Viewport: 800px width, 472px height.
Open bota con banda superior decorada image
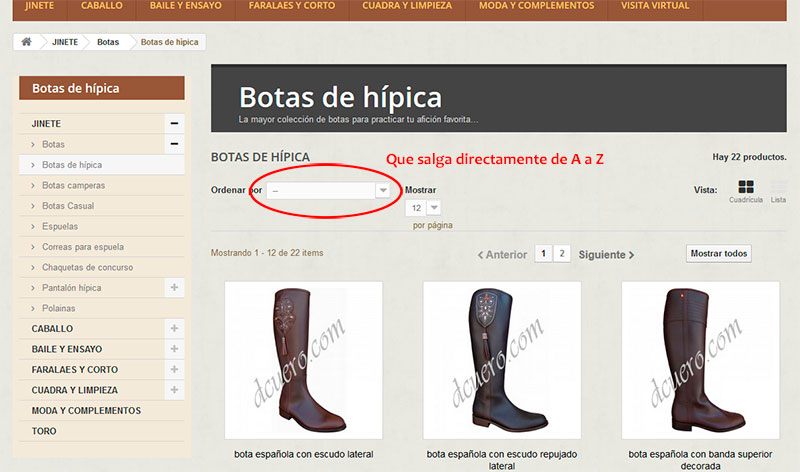coord(701,360)
